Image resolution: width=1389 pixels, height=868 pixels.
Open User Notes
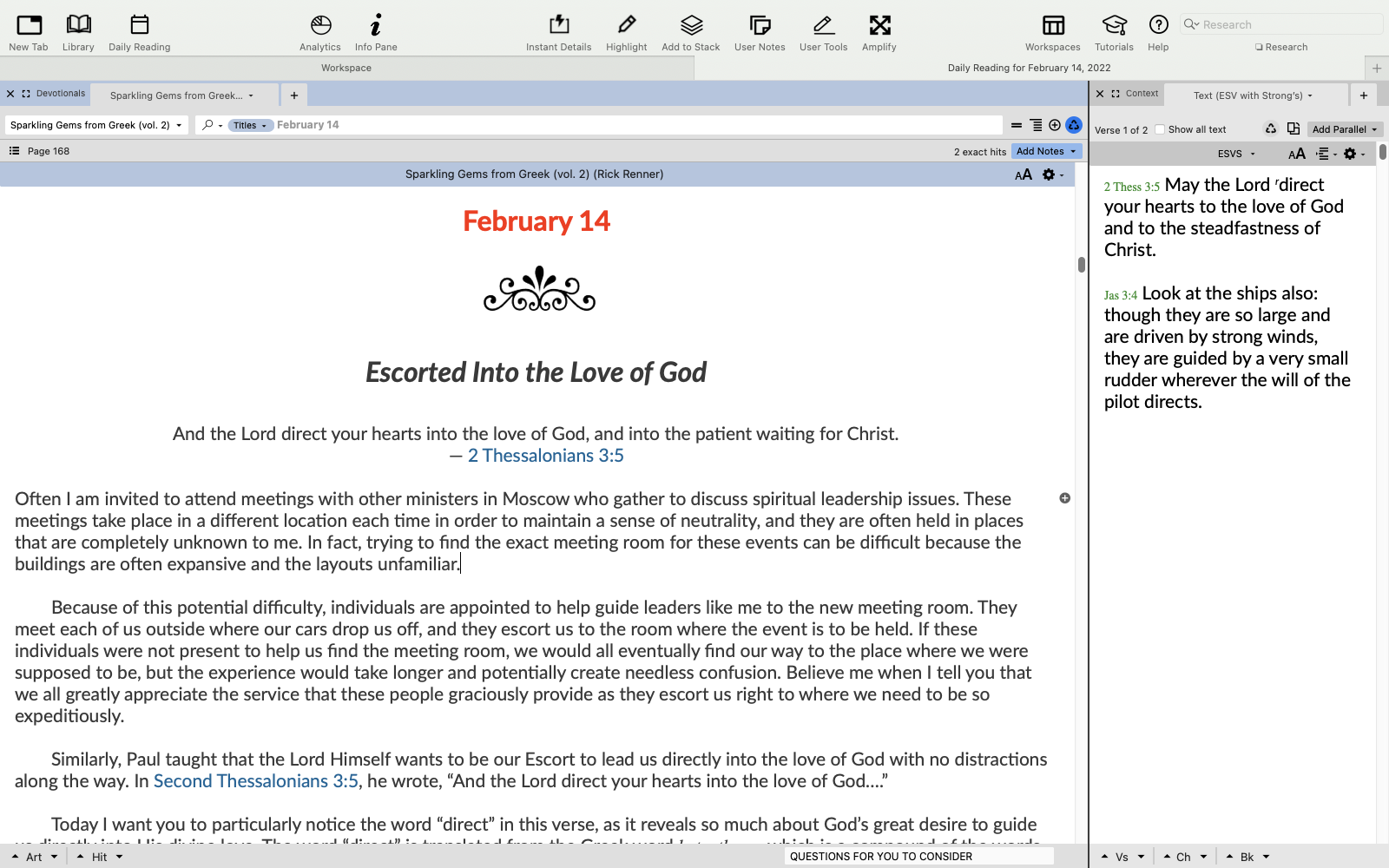point(760,33)
